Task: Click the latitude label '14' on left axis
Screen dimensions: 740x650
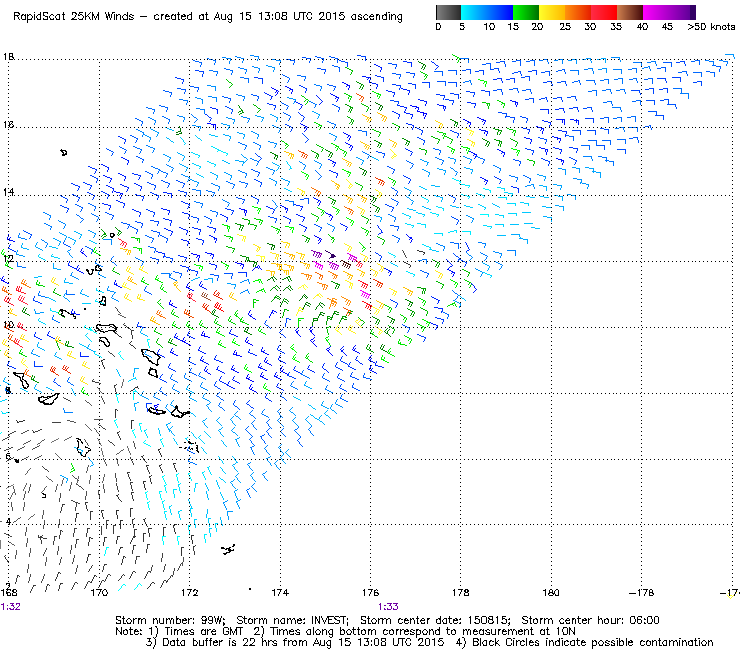Action: coord(8,192)
